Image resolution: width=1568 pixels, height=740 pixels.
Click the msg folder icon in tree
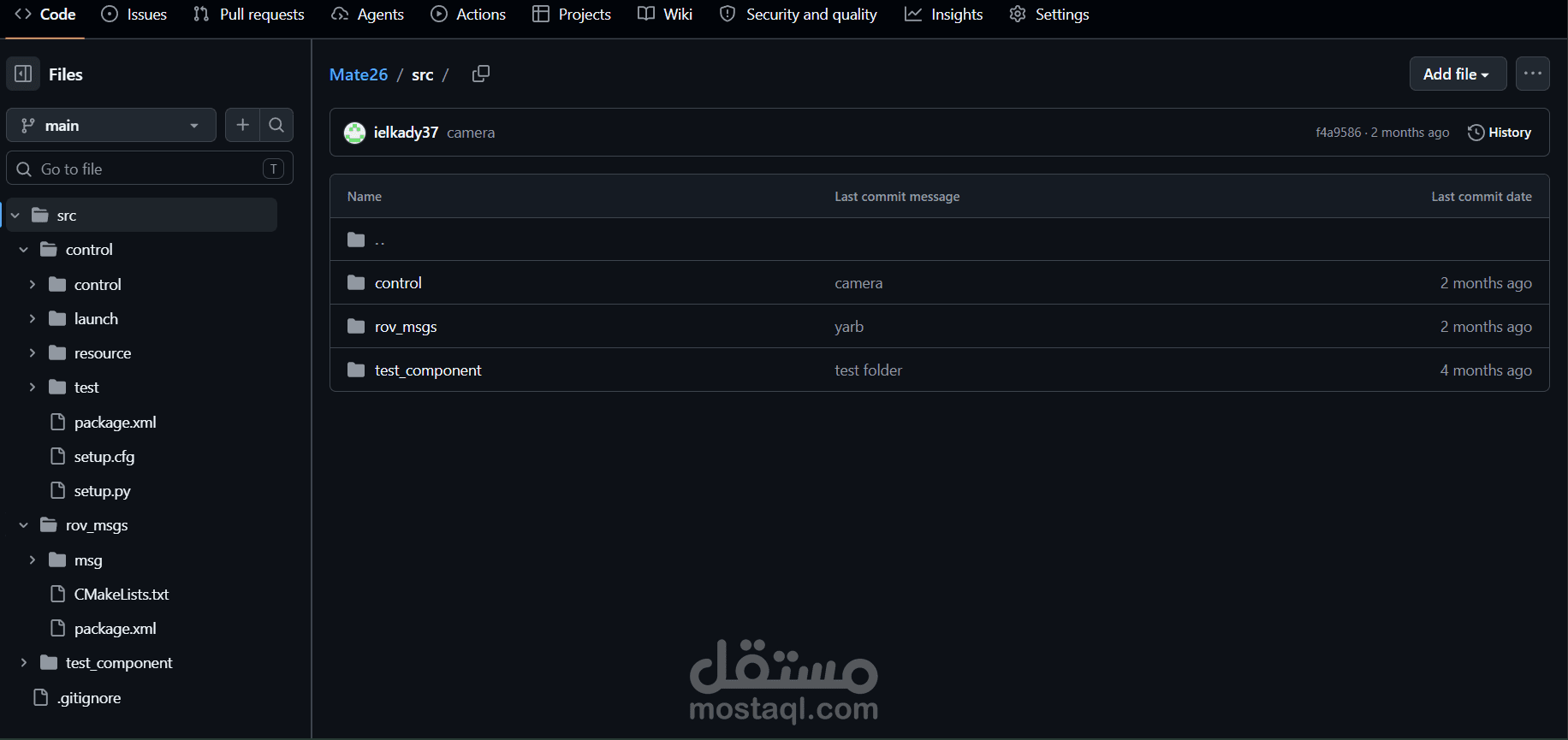pos(57,559)
